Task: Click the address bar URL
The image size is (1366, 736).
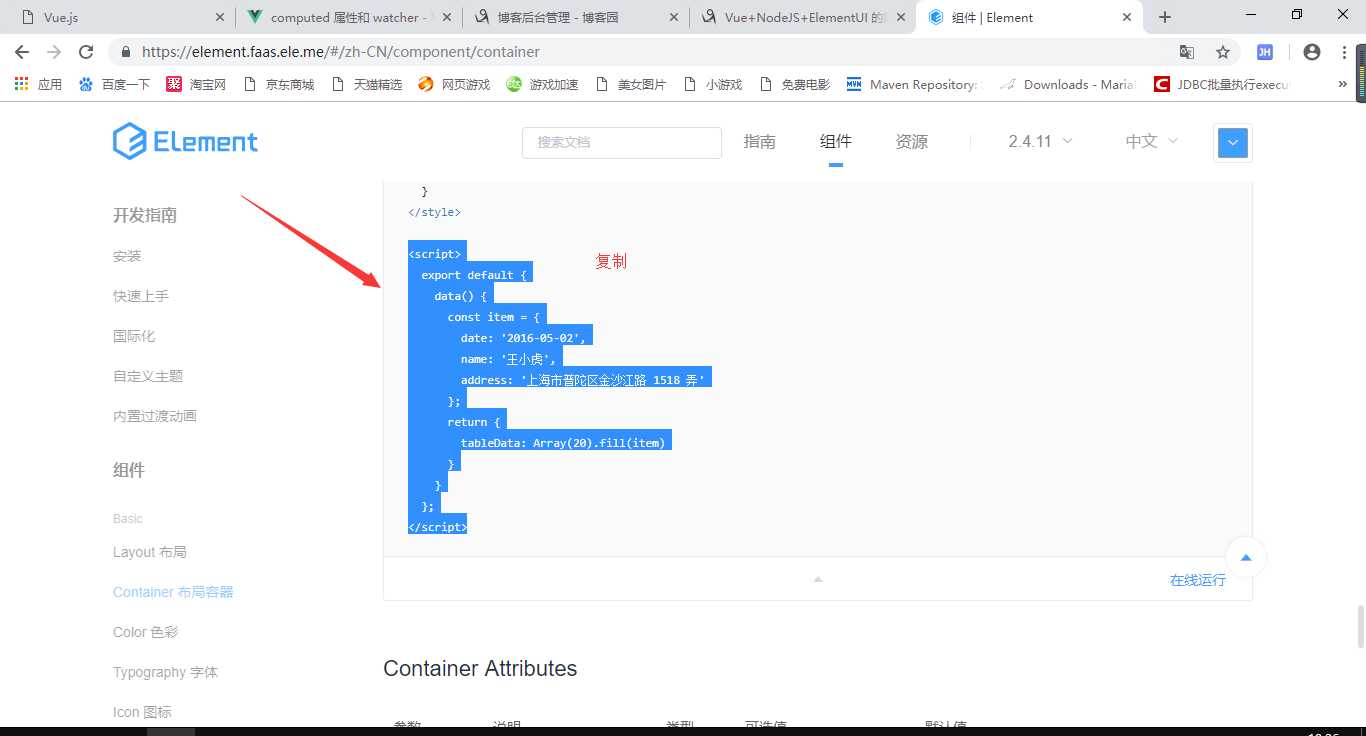Action: tap(341, 52)
